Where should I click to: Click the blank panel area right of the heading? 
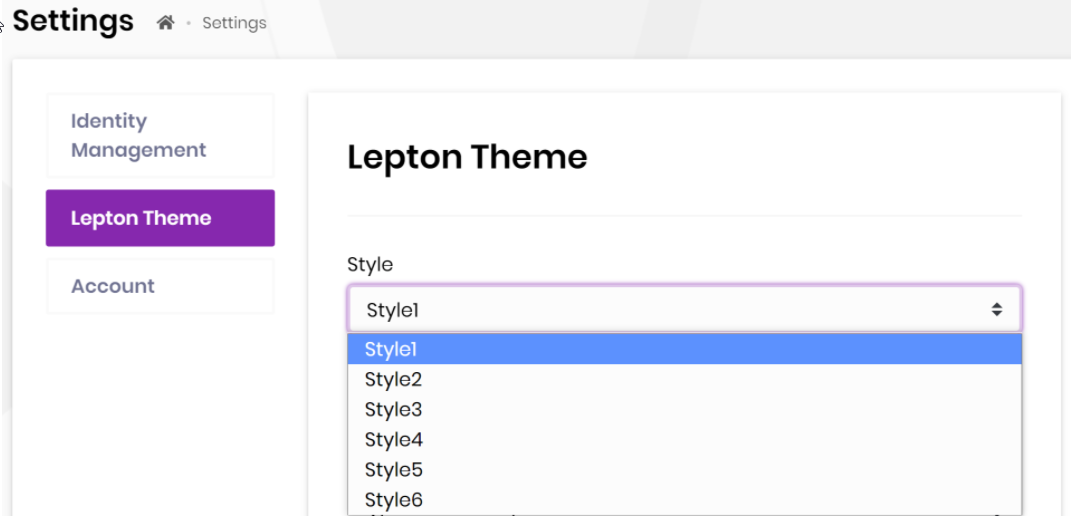[x=820, y=157]
